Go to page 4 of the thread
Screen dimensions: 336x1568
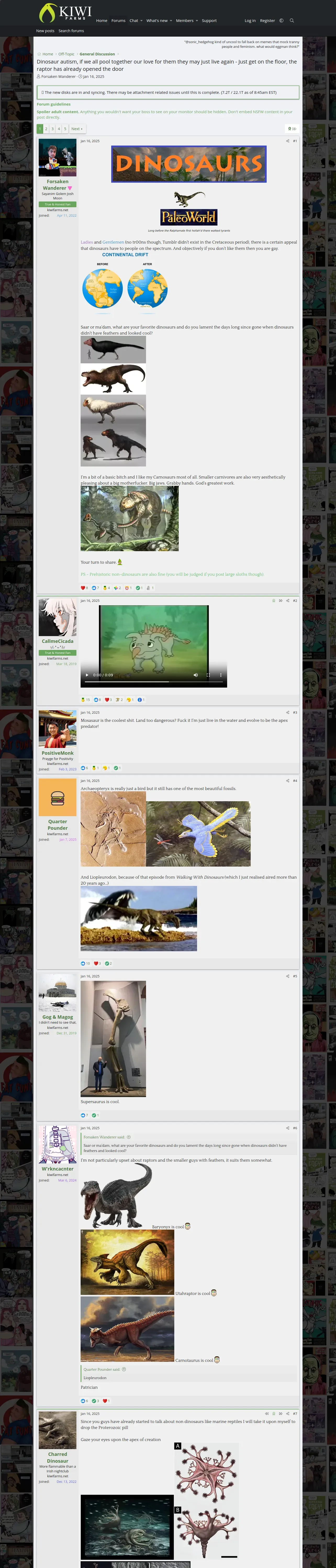pyautogui.click(x=59, y=129)
